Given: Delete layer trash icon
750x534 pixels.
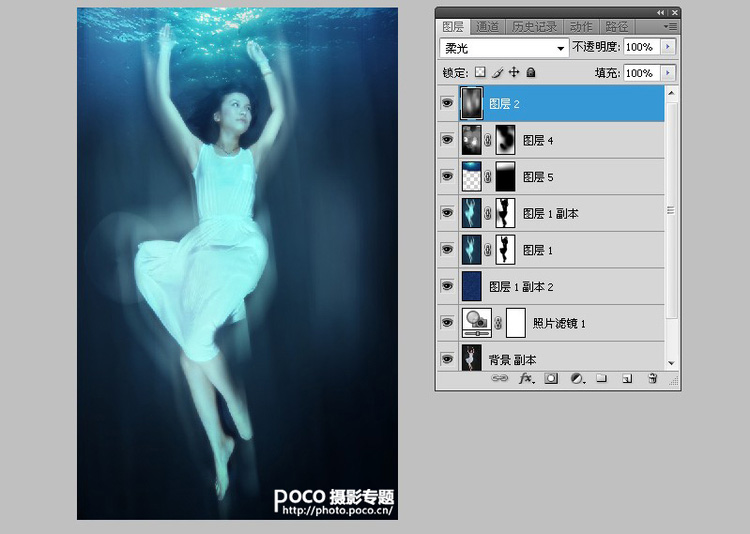Looking at the screenshot, I should pyautogui.click(x=652, y=378).
